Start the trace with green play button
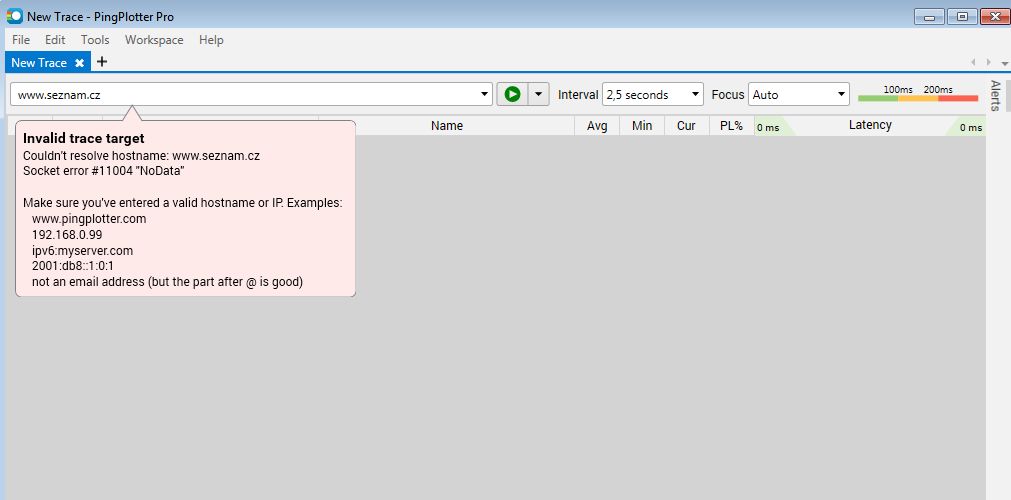The image size is (1011, 500). [513, 94]
